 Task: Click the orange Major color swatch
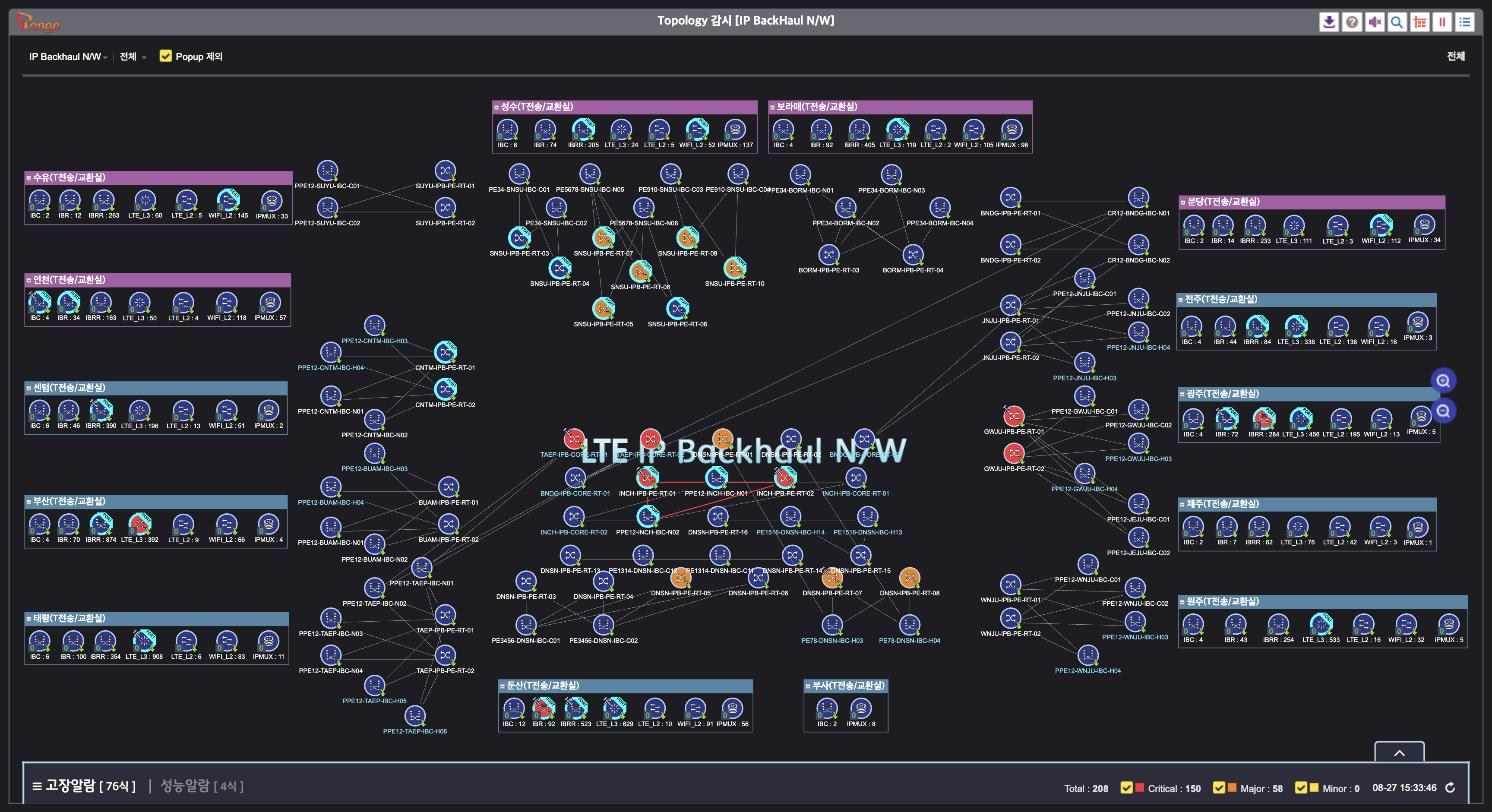(1232, 788)
